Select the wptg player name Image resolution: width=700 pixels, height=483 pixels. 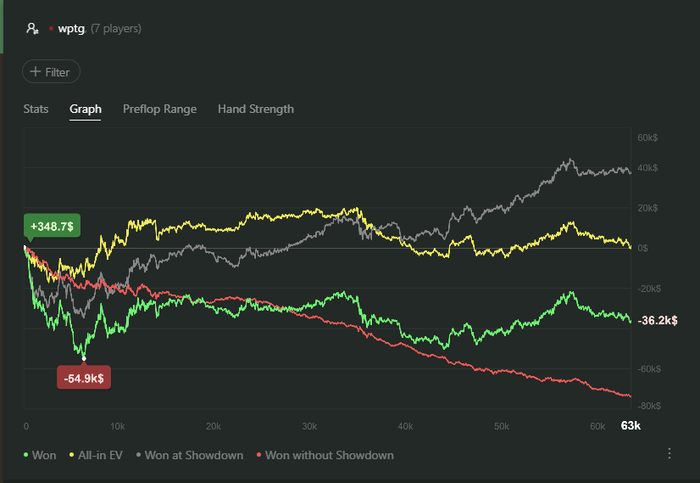pos(72,29)
